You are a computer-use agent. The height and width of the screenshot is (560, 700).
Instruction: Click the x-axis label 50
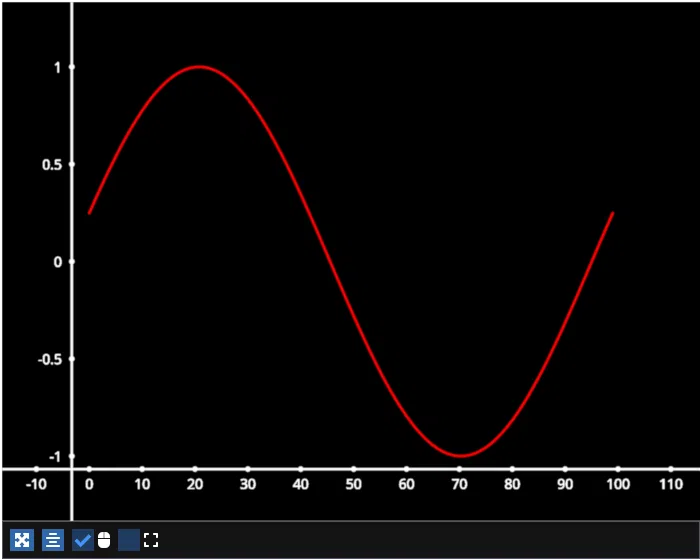tap(353, 485)
